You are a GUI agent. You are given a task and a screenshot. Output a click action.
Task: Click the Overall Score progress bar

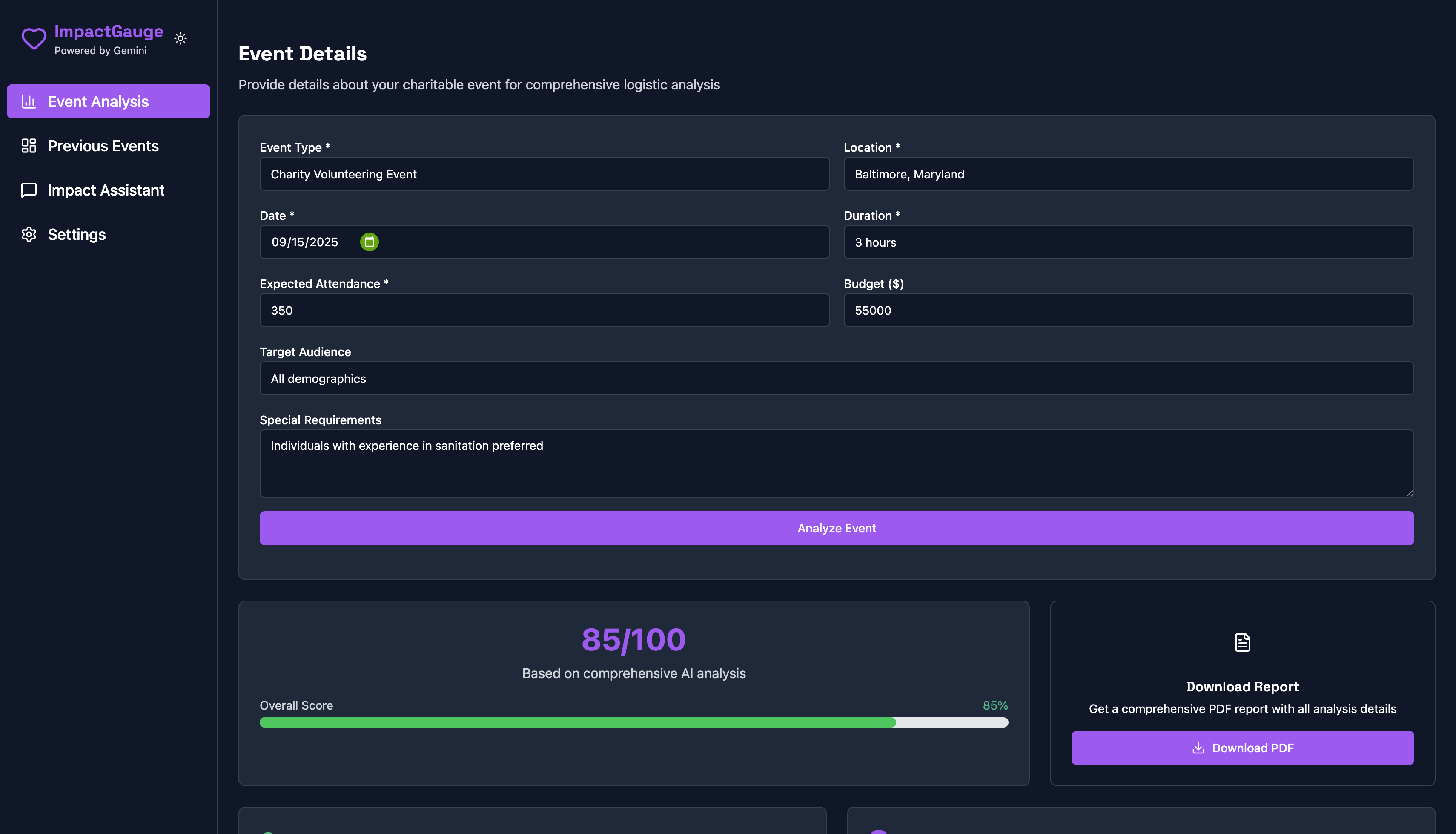(633, 722)
